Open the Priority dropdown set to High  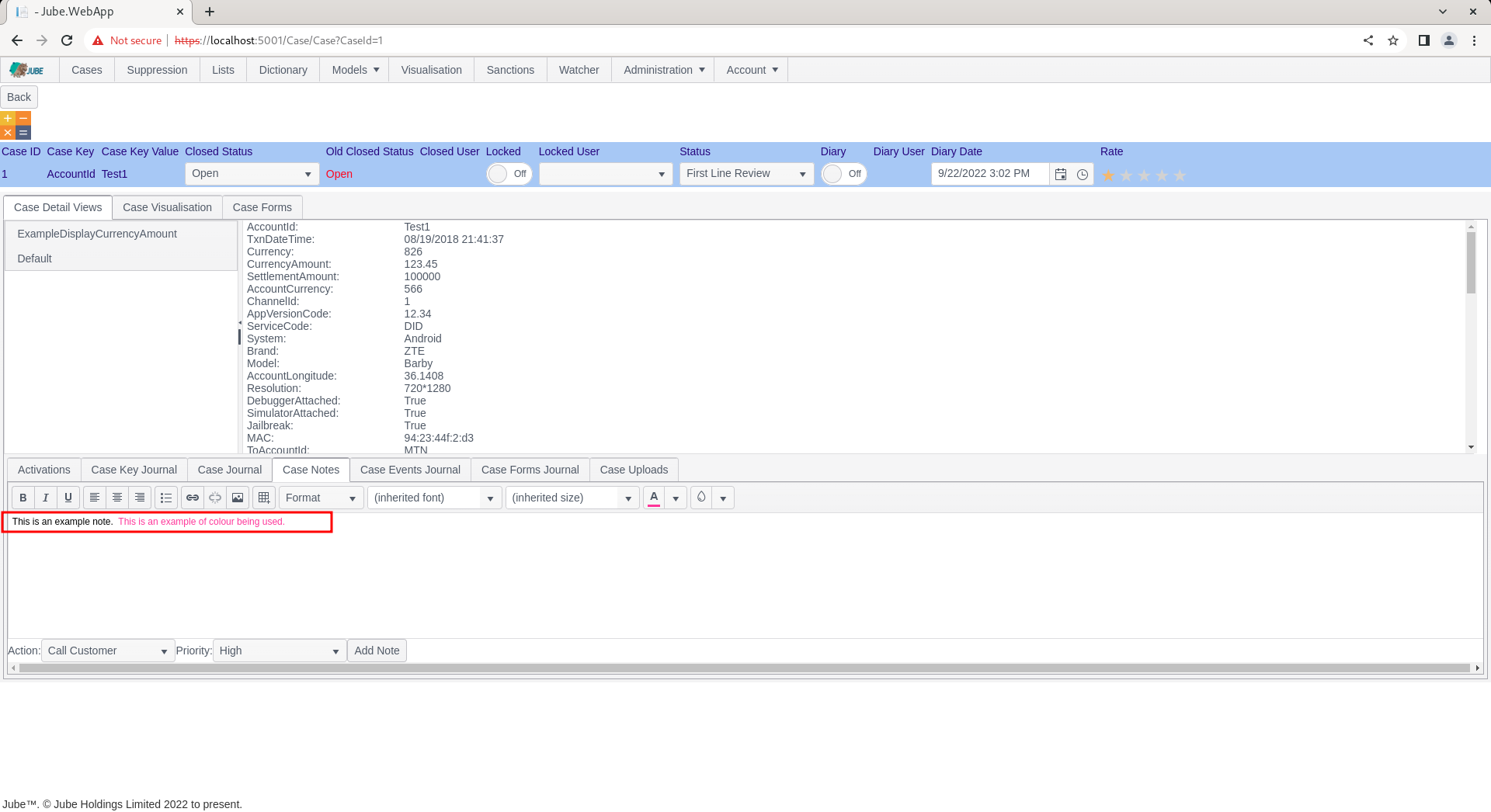(280, 651)
